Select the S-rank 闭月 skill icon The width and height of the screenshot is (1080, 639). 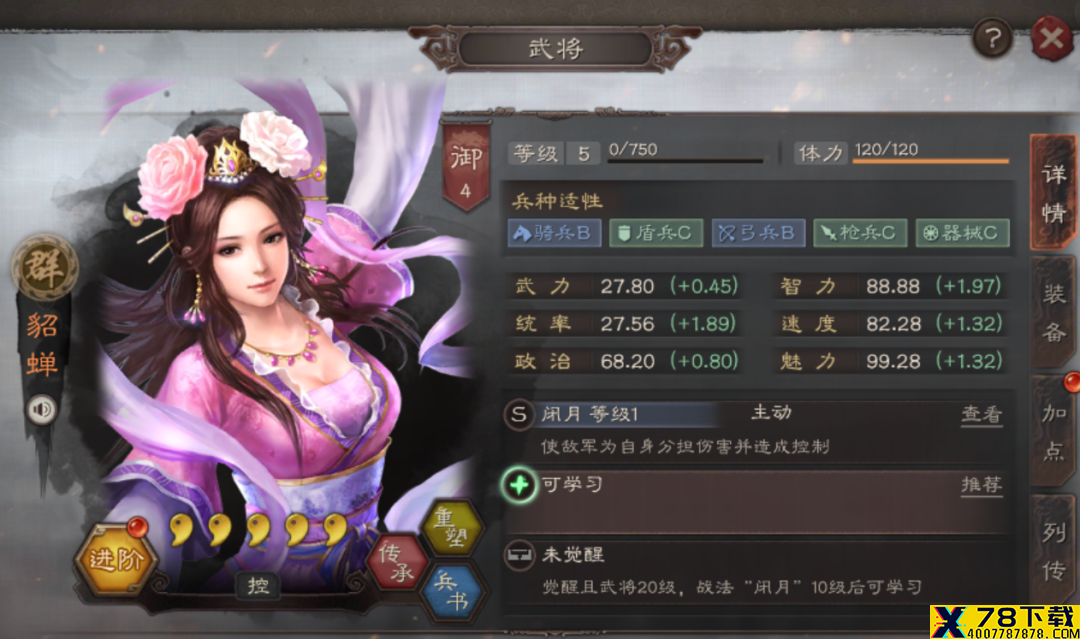(x=519, y=415)
